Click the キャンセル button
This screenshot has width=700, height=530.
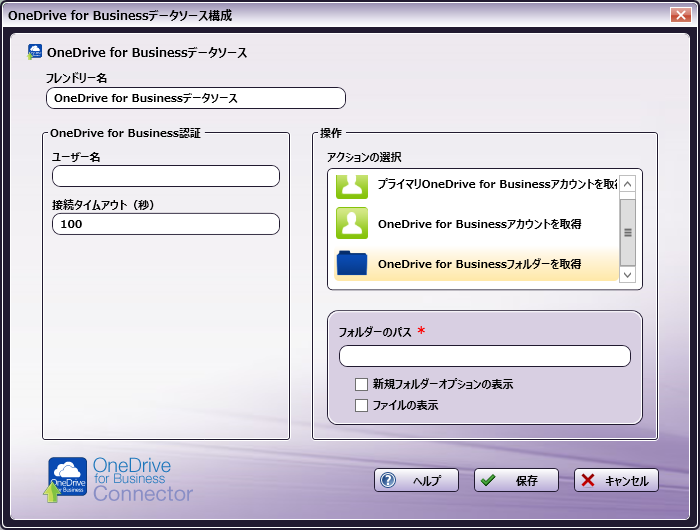(x=616, y=480)
